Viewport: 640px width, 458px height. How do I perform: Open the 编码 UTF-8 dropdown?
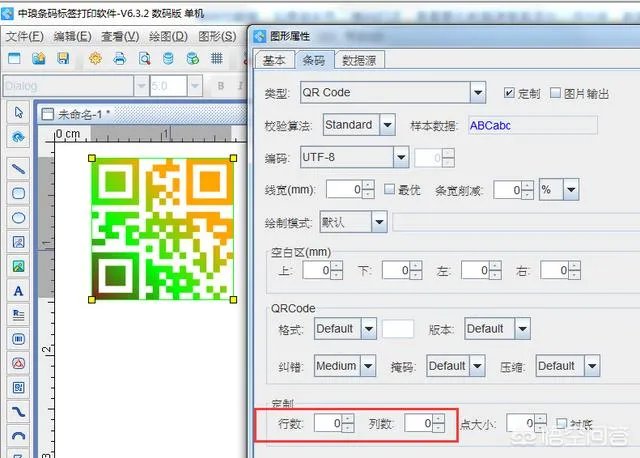tap(401, 157)
